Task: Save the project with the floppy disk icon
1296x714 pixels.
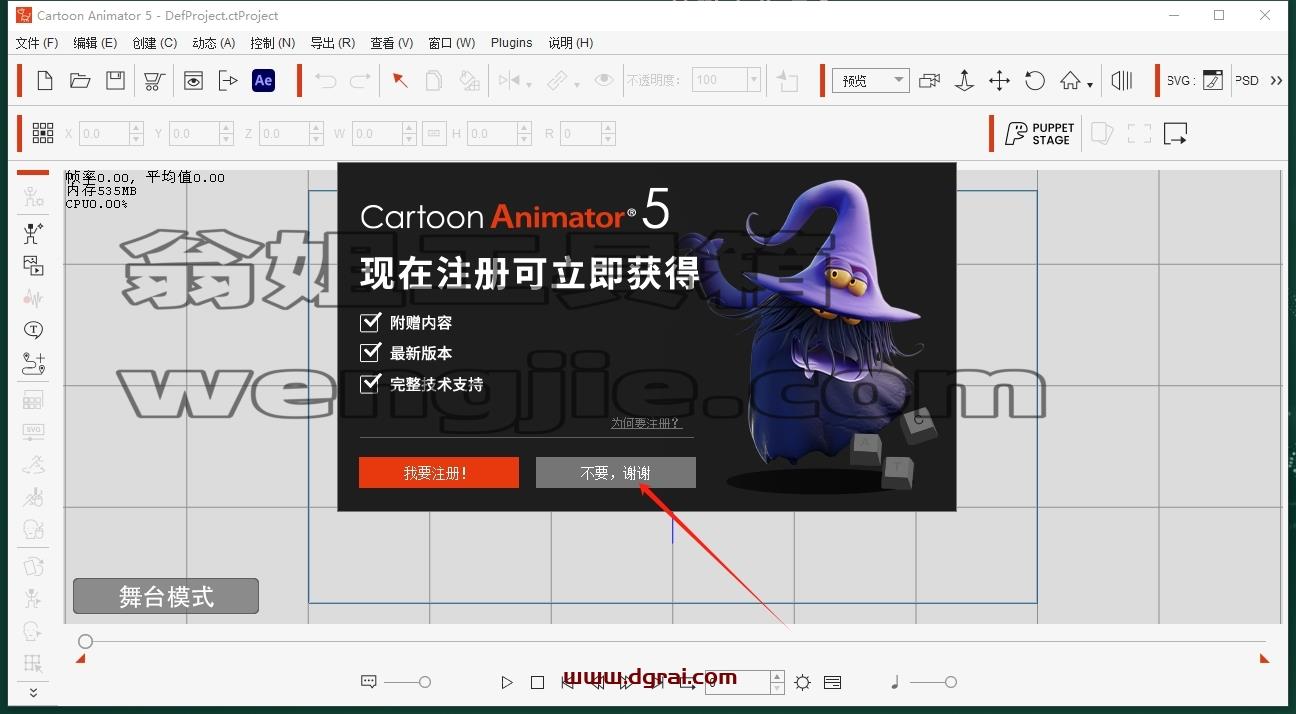Action: pos(116,81)
